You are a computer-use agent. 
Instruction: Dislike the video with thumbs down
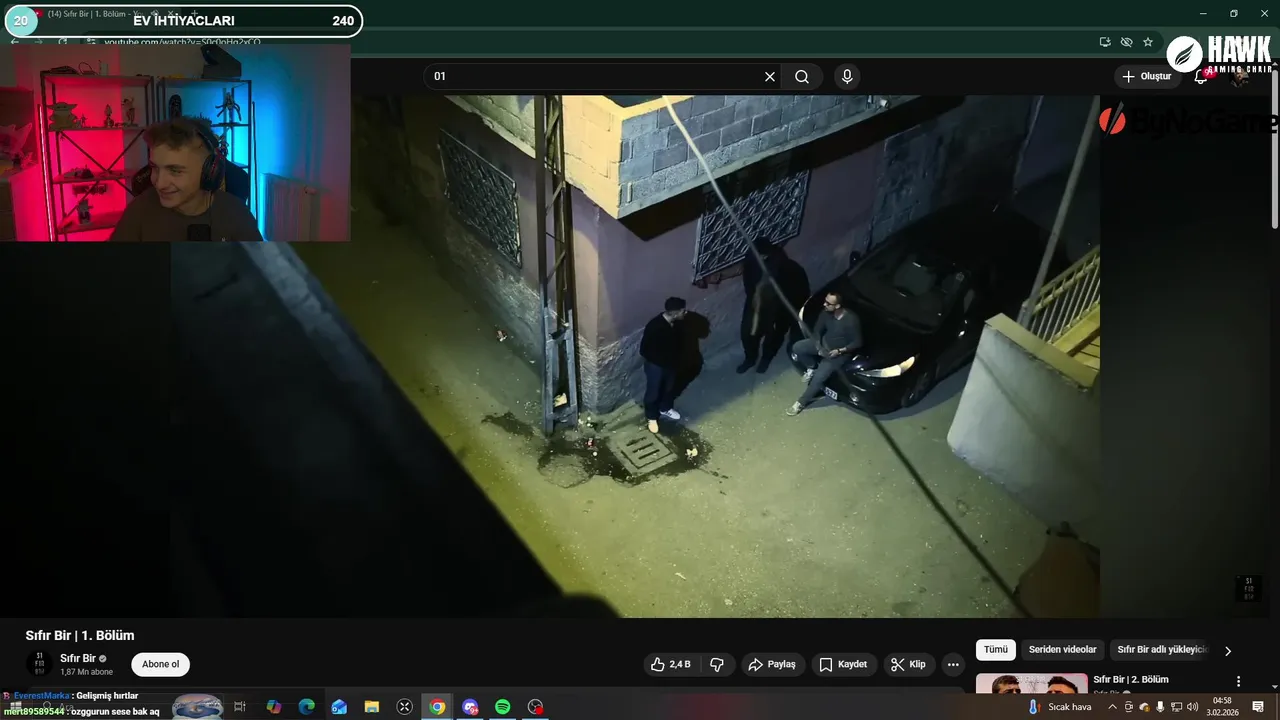[717, 664]
